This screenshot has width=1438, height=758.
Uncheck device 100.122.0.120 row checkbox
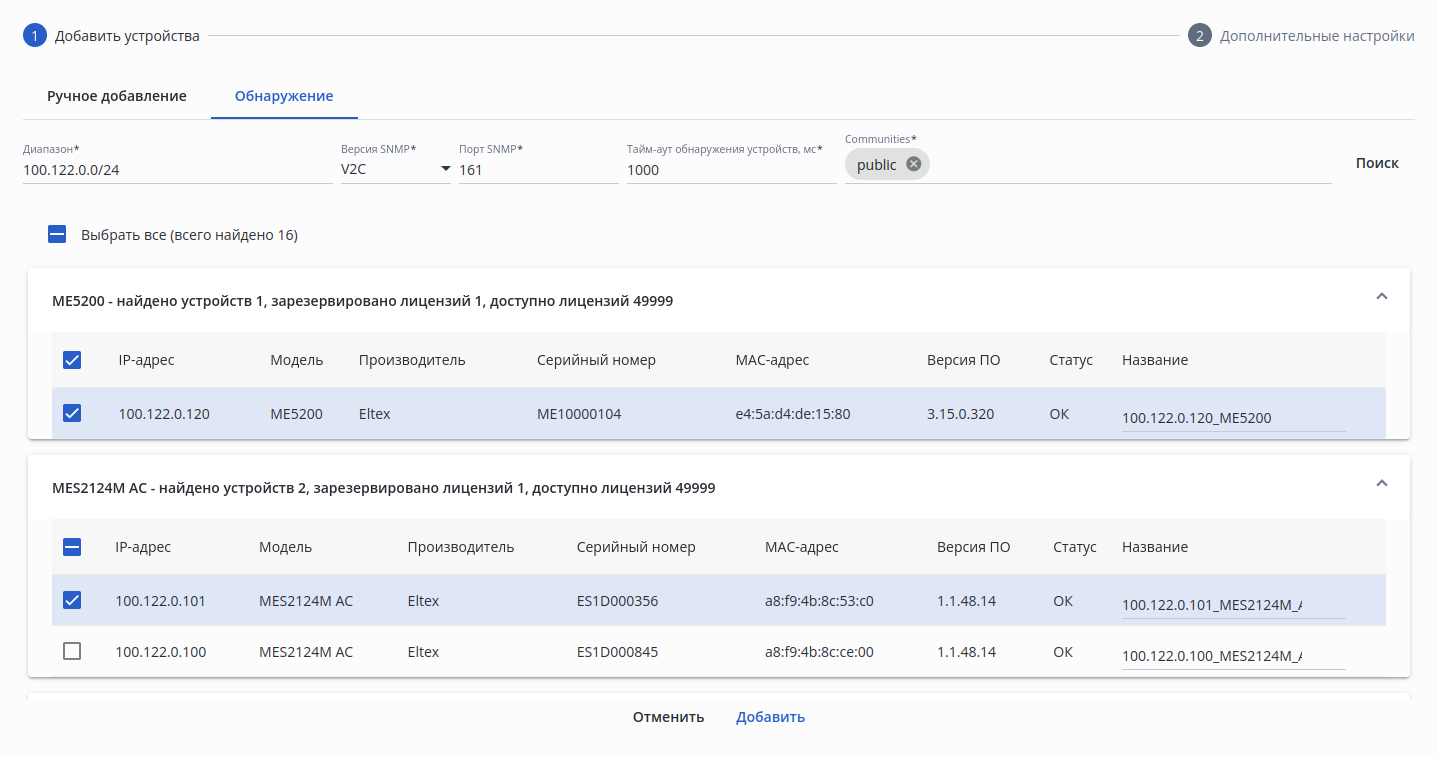(72, 413)
